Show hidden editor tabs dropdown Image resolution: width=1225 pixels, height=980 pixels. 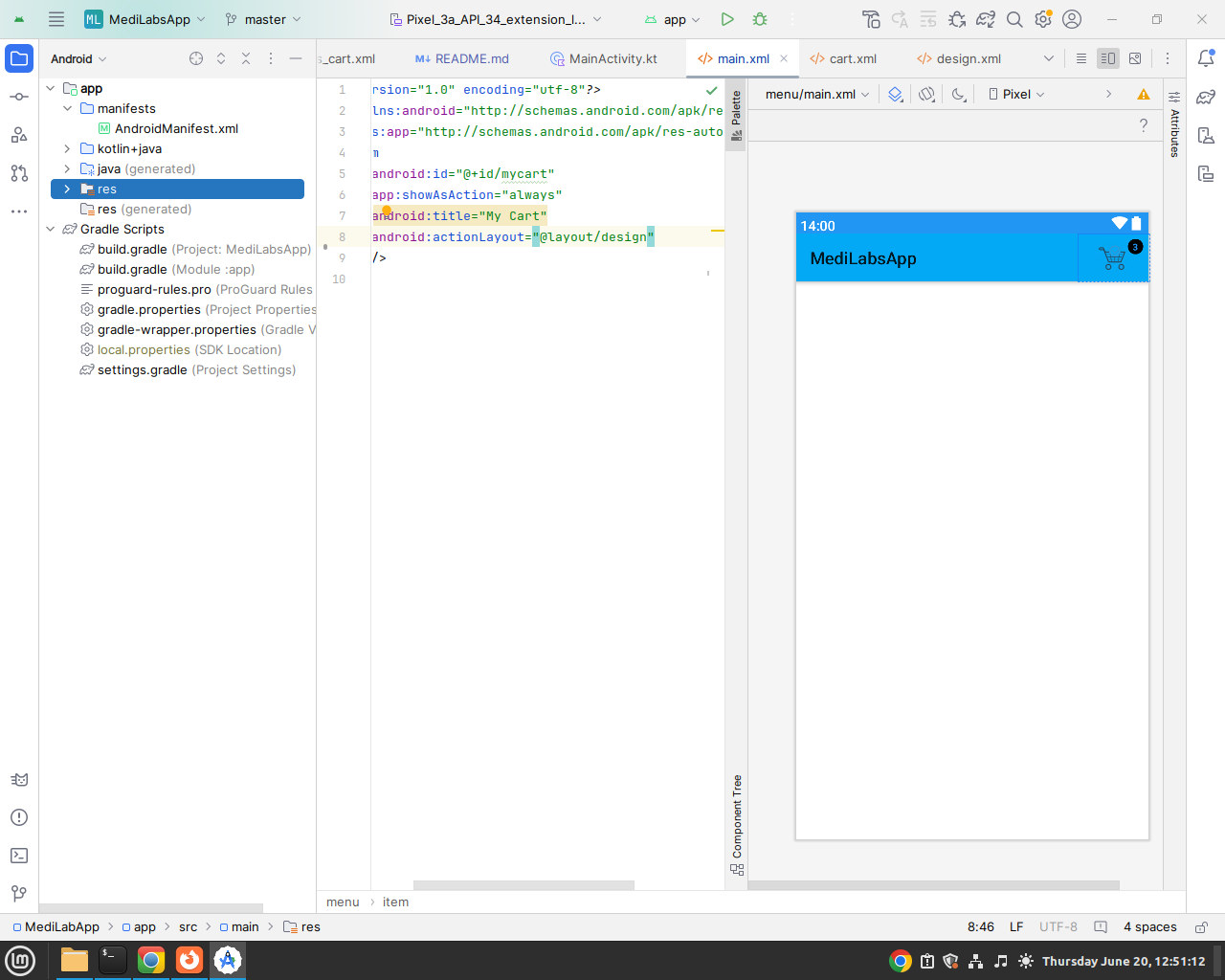(1049, 58)
